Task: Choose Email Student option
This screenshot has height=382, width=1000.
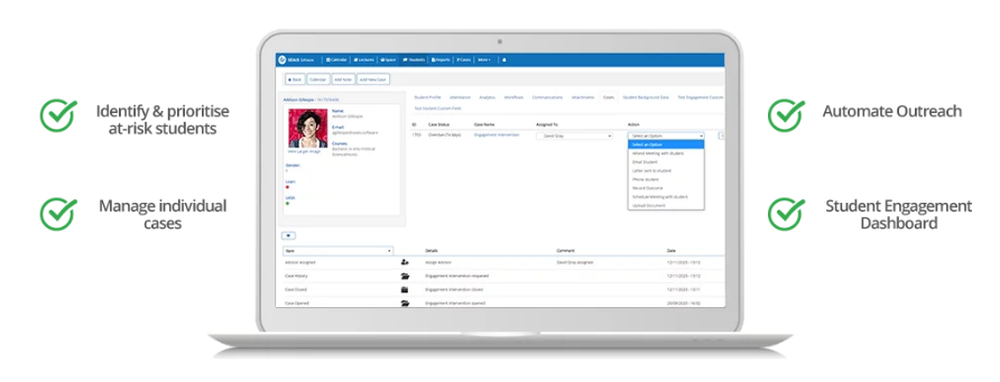Action: pos(666,162)
